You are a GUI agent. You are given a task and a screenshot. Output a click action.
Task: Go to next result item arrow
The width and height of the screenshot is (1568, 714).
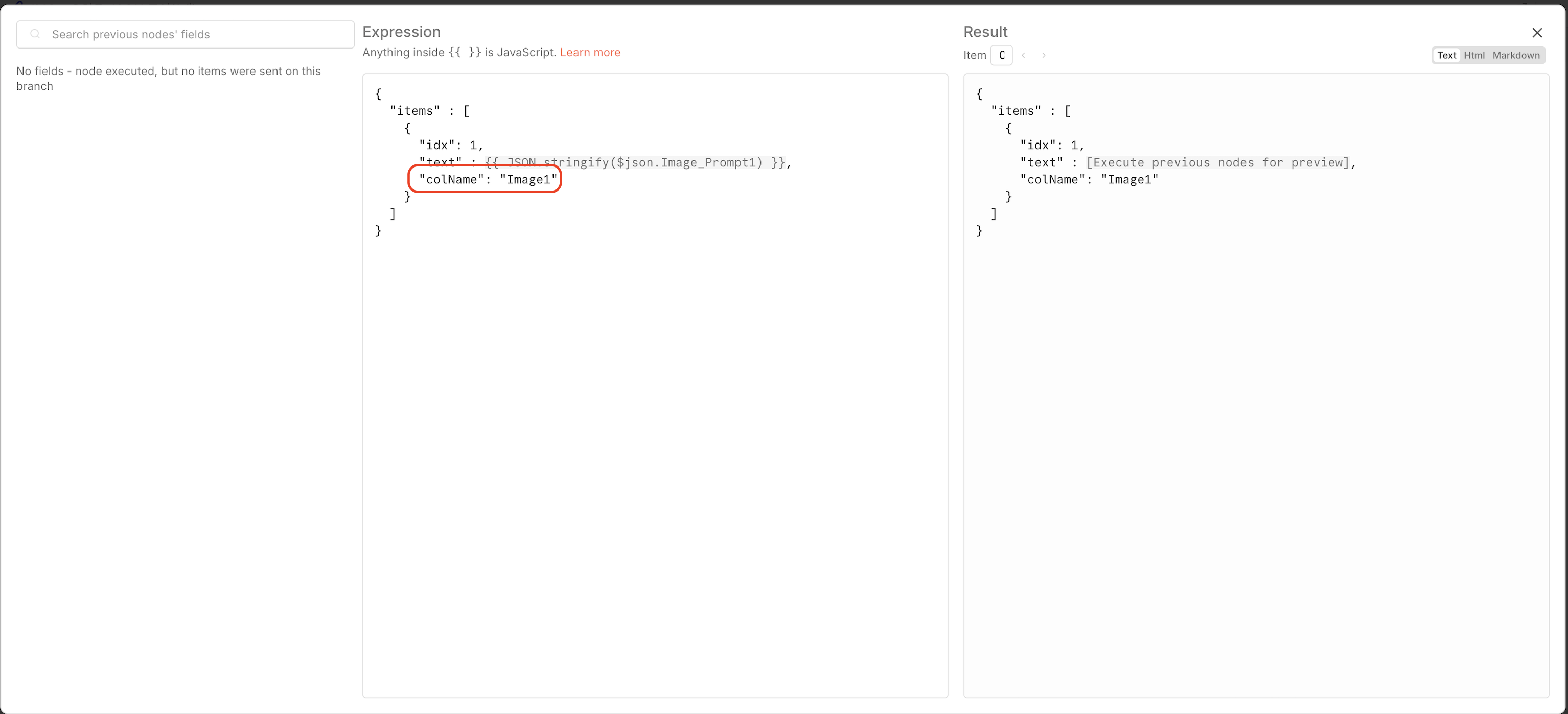(x=1044, y=55)
